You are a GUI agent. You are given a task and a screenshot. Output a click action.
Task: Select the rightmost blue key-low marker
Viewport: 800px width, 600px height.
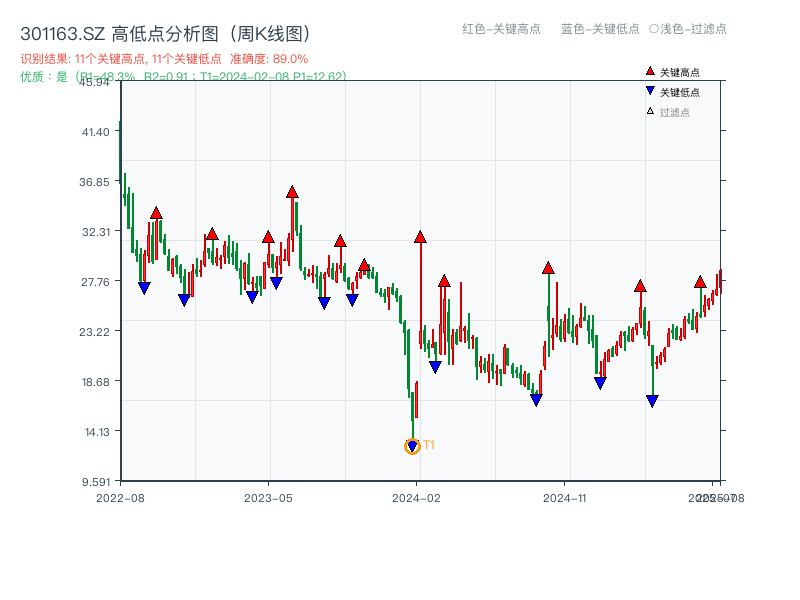(x=652, y=401)
